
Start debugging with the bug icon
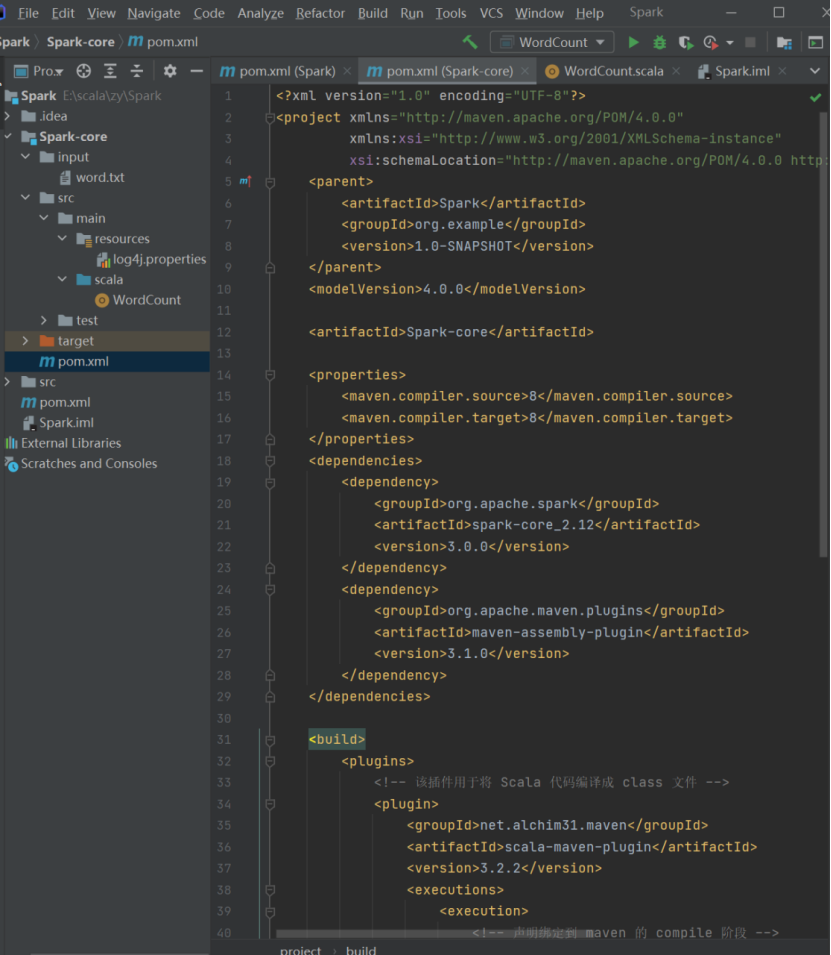(x=659, y=42)
